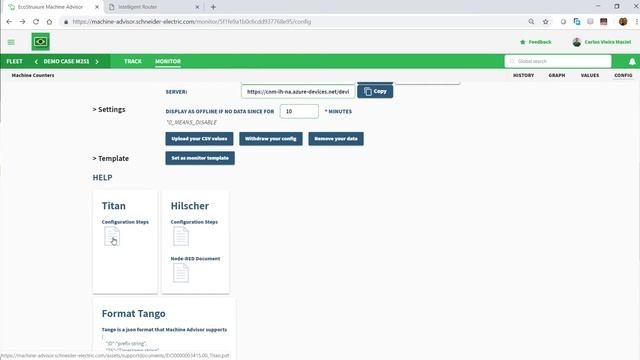Go to previous machine chevron
Image resolution: width=640 pixels, height=360 pixels.
point(36,62)
